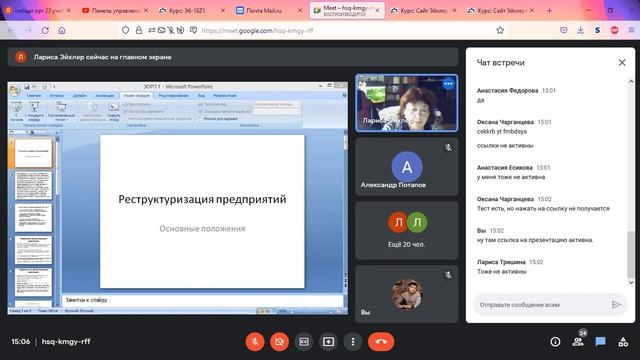Screen dimensions: 640x360
Task: Open the activities shapes icon
Action: (x=623, y=342)
